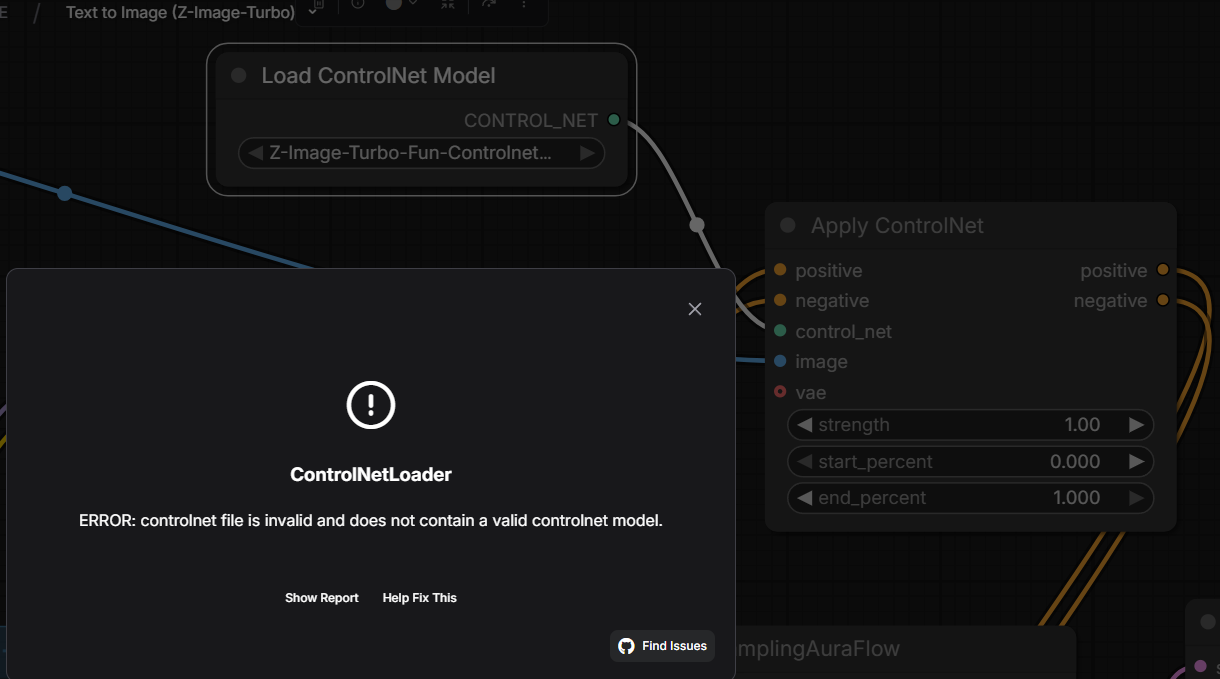The width and height of the screenshot is (1220, 679).
Task: Decrease strength with the left arrow
Action: 804,425
